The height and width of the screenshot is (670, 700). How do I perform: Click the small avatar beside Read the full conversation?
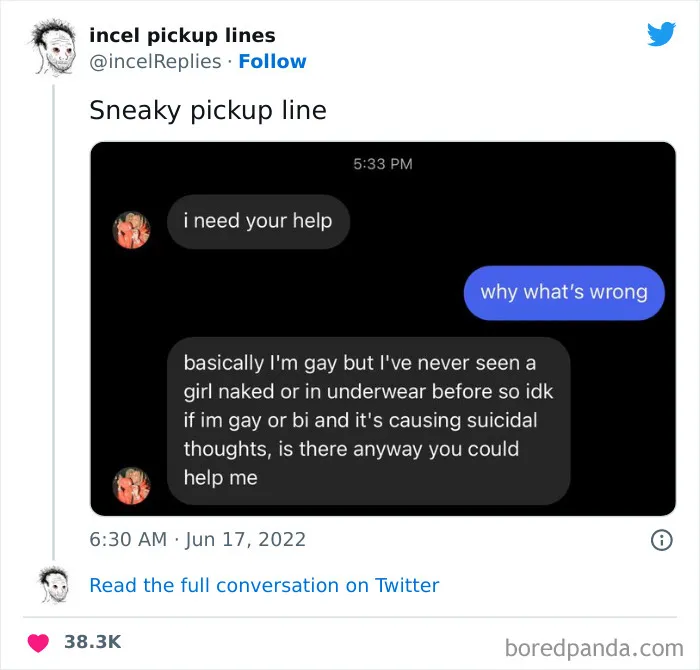click(54, 585)
